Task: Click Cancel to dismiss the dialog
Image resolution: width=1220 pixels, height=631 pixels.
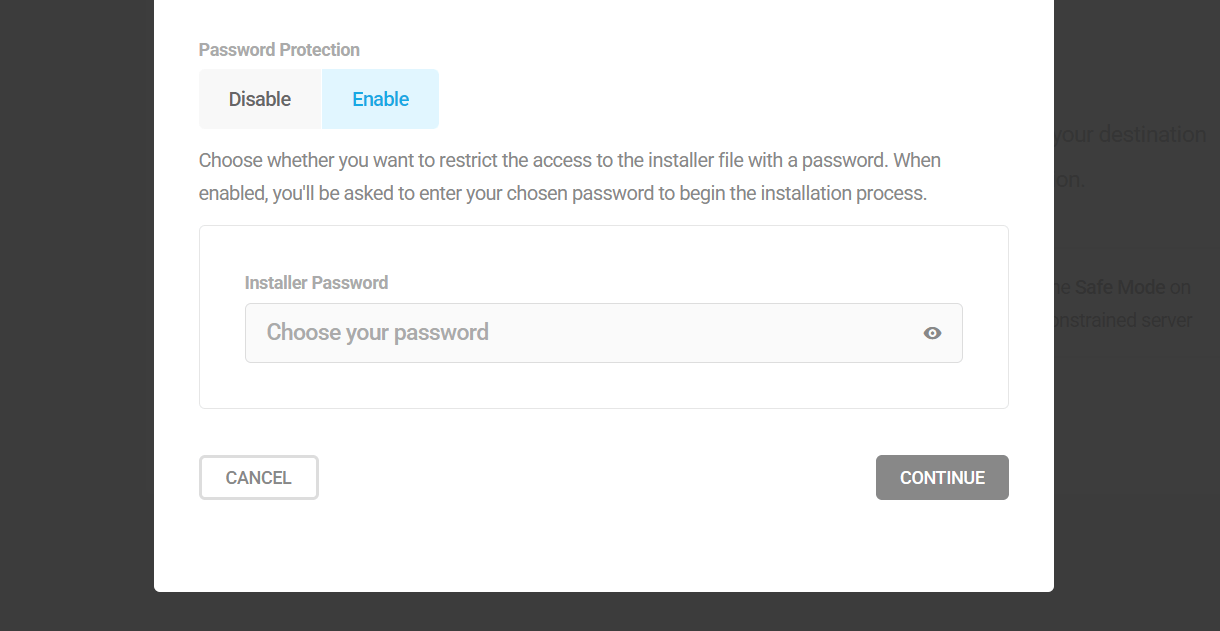Action: [258, 477]
